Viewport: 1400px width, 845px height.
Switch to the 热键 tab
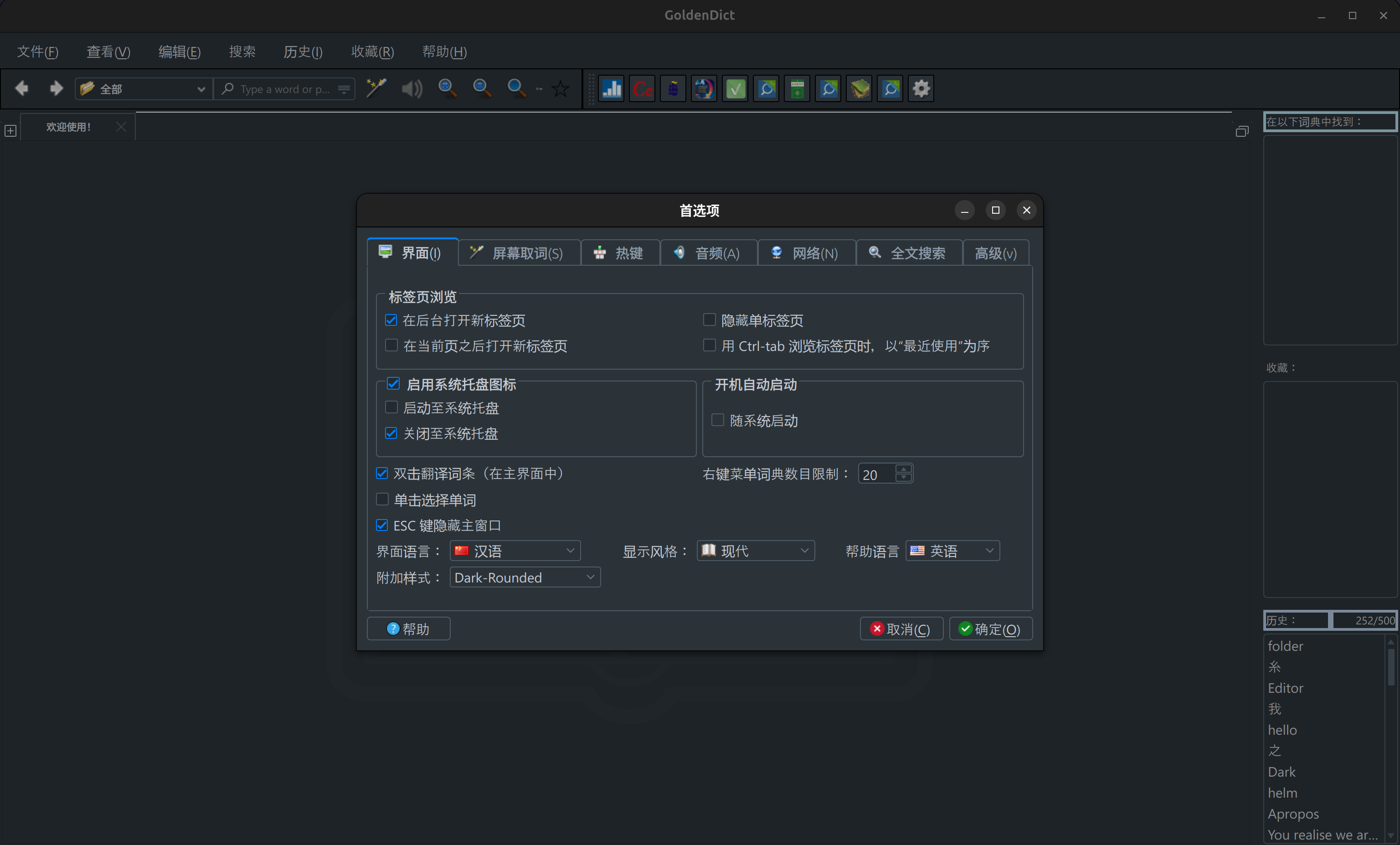point(619,253)
